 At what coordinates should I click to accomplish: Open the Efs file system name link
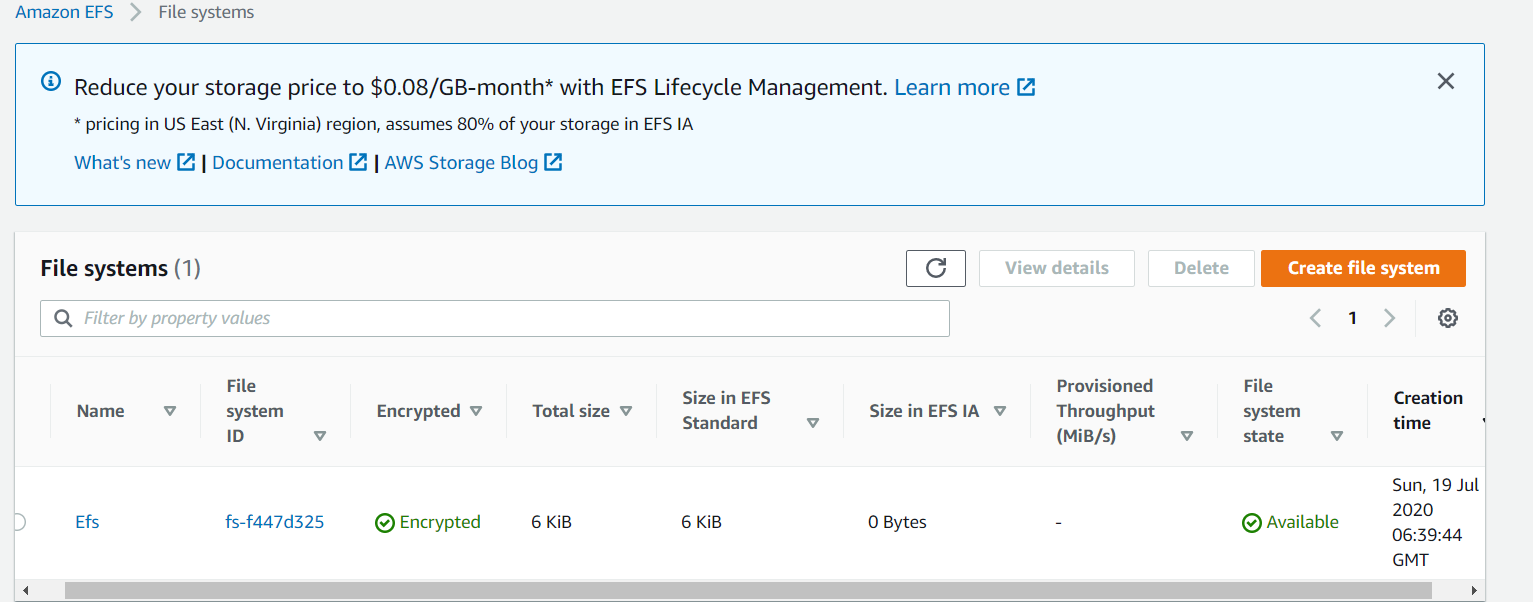(87, 522)
